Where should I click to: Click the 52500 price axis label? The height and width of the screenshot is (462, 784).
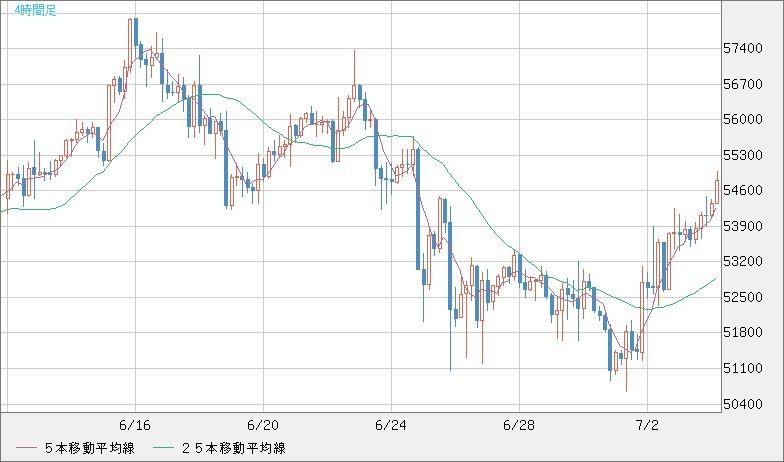pos(743,297)
